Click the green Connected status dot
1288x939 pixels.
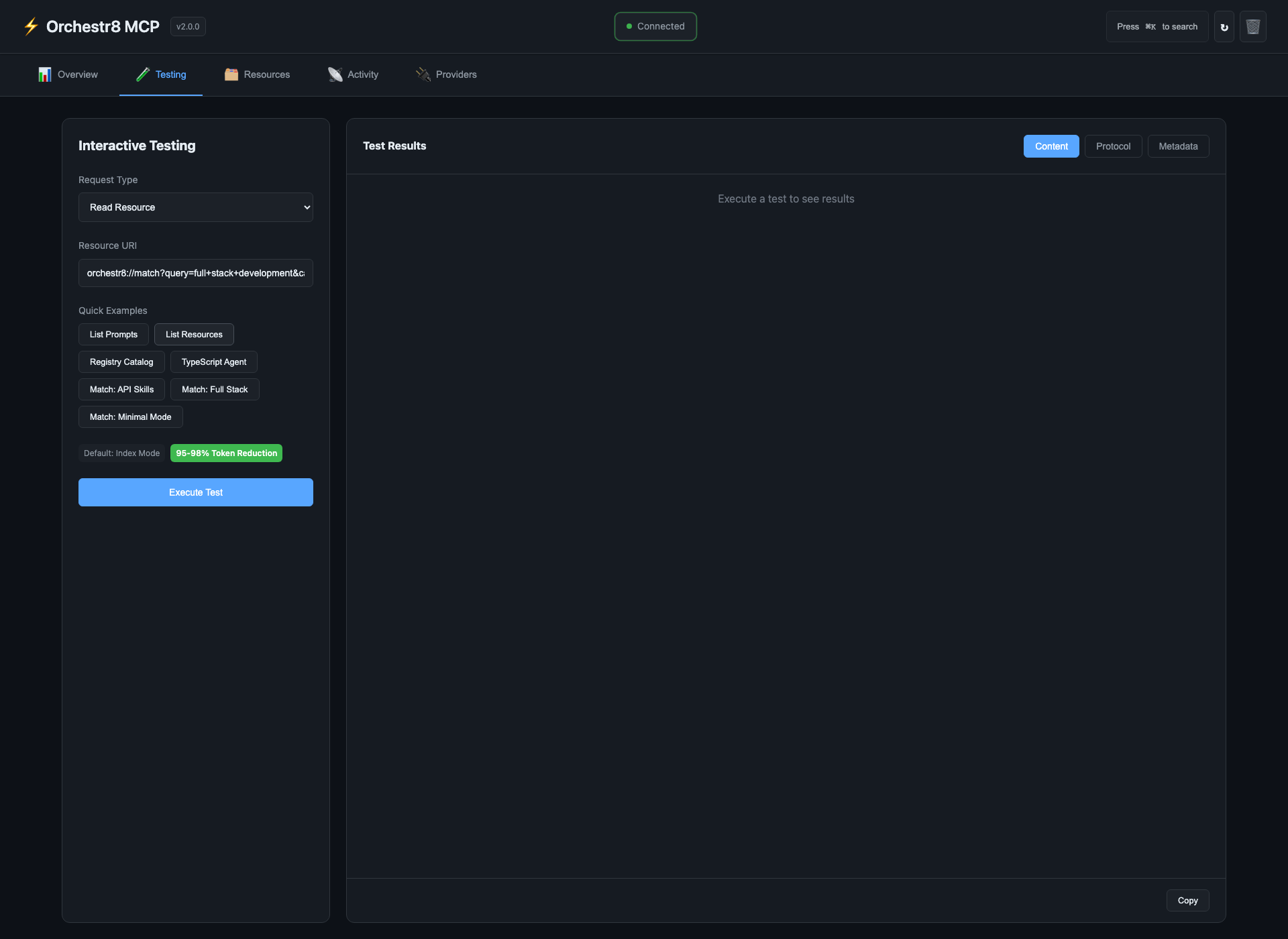coord(629,27)
